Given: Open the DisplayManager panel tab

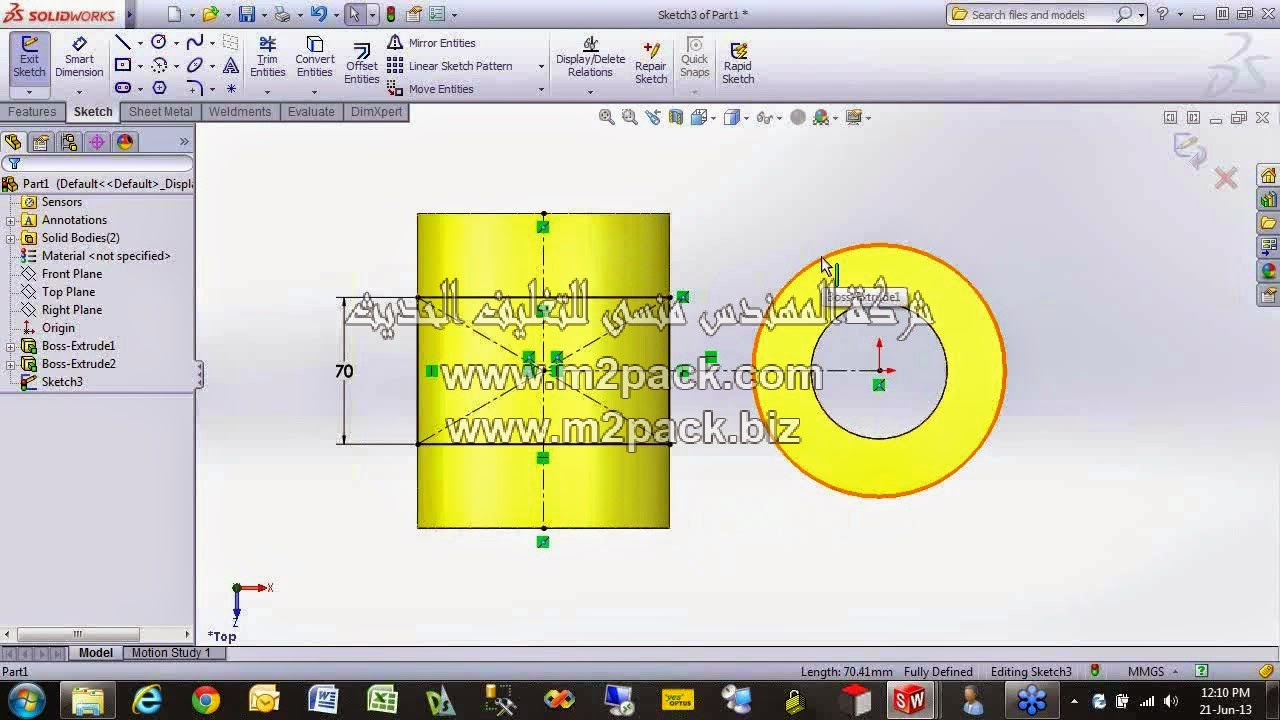Looking at the screenshot, I should [x=125, y=142].
